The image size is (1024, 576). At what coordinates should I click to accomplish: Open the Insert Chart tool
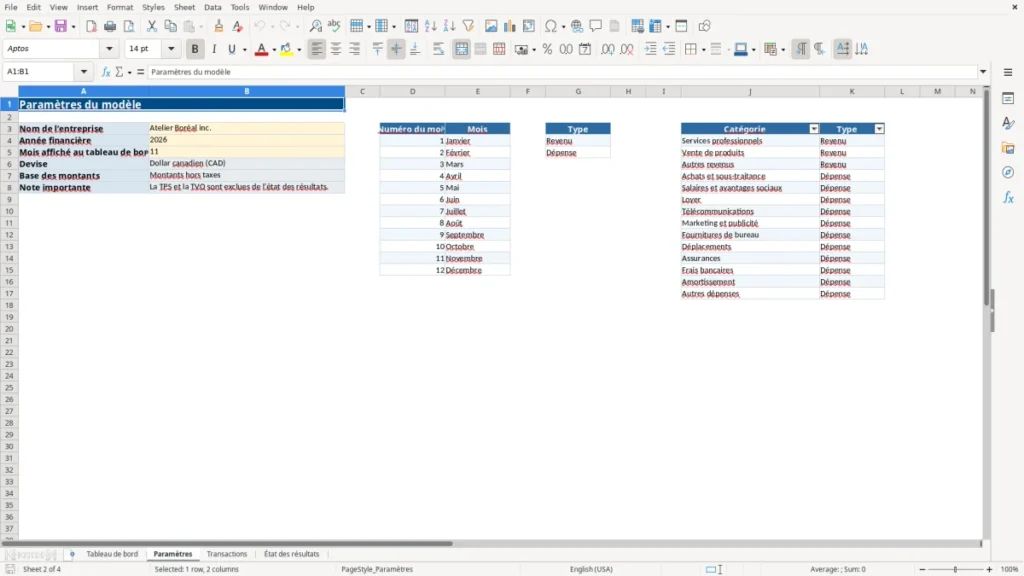click(x=509, y=26)
